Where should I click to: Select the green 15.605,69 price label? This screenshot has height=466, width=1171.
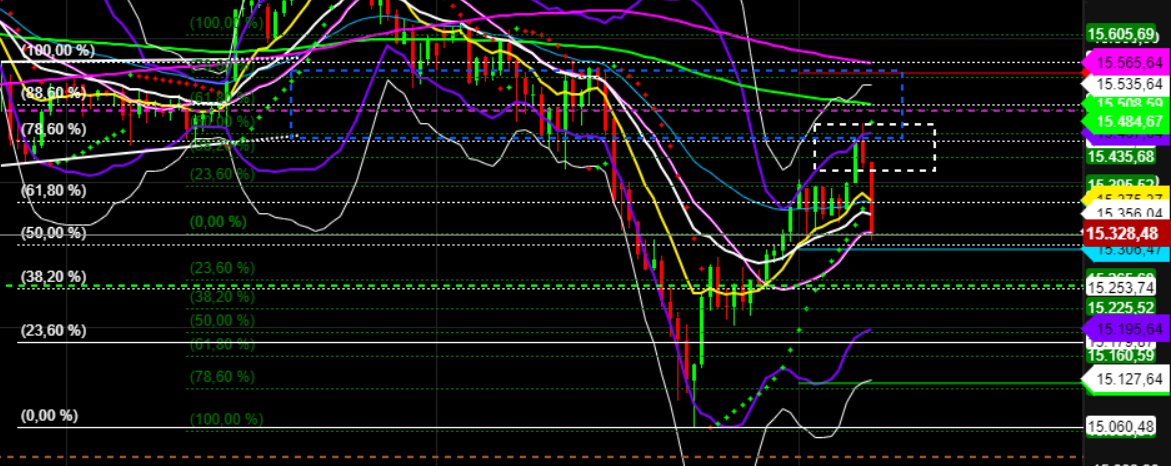[1121, 34]
